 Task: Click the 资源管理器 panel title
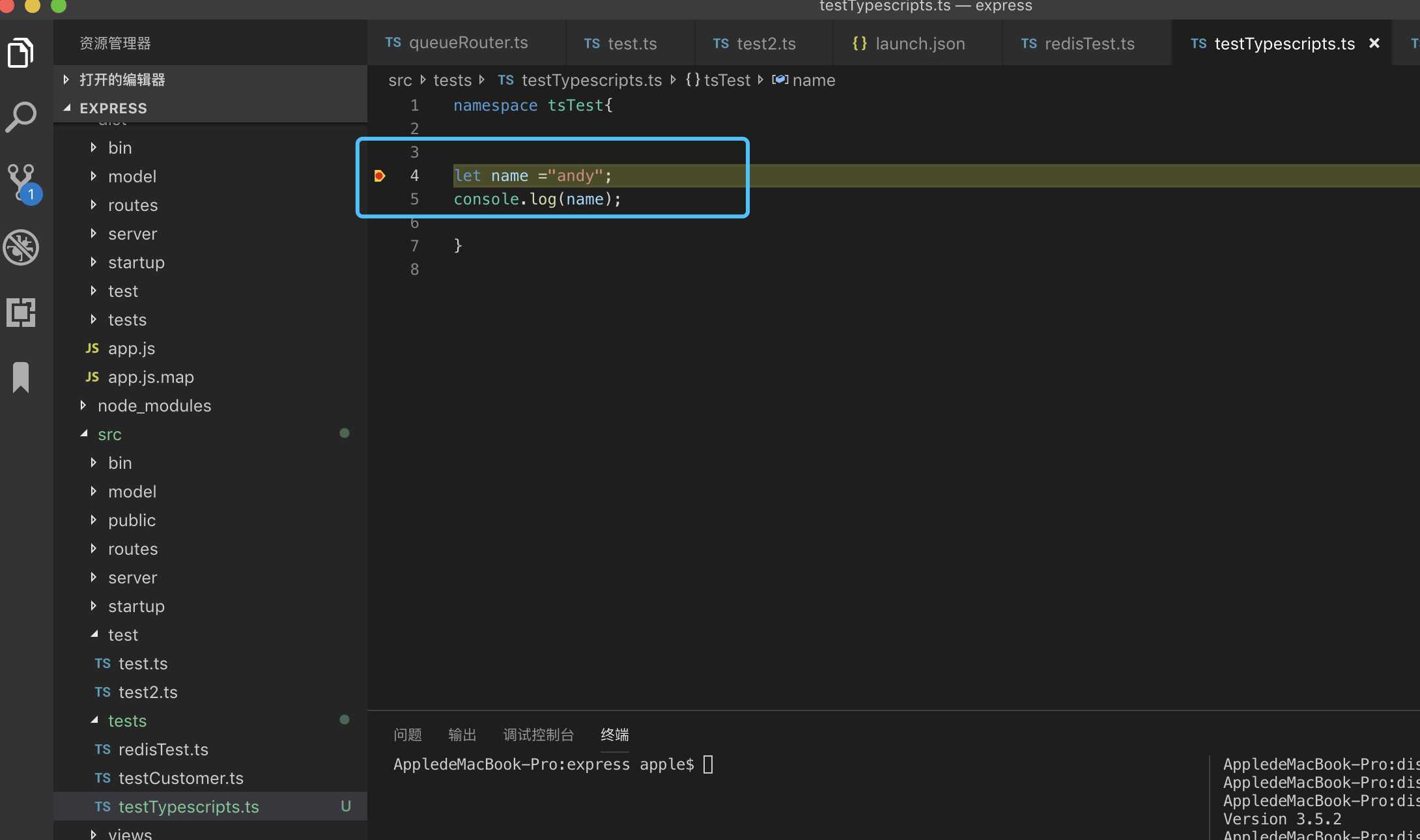pyautogui.click(x=115, y=43)
